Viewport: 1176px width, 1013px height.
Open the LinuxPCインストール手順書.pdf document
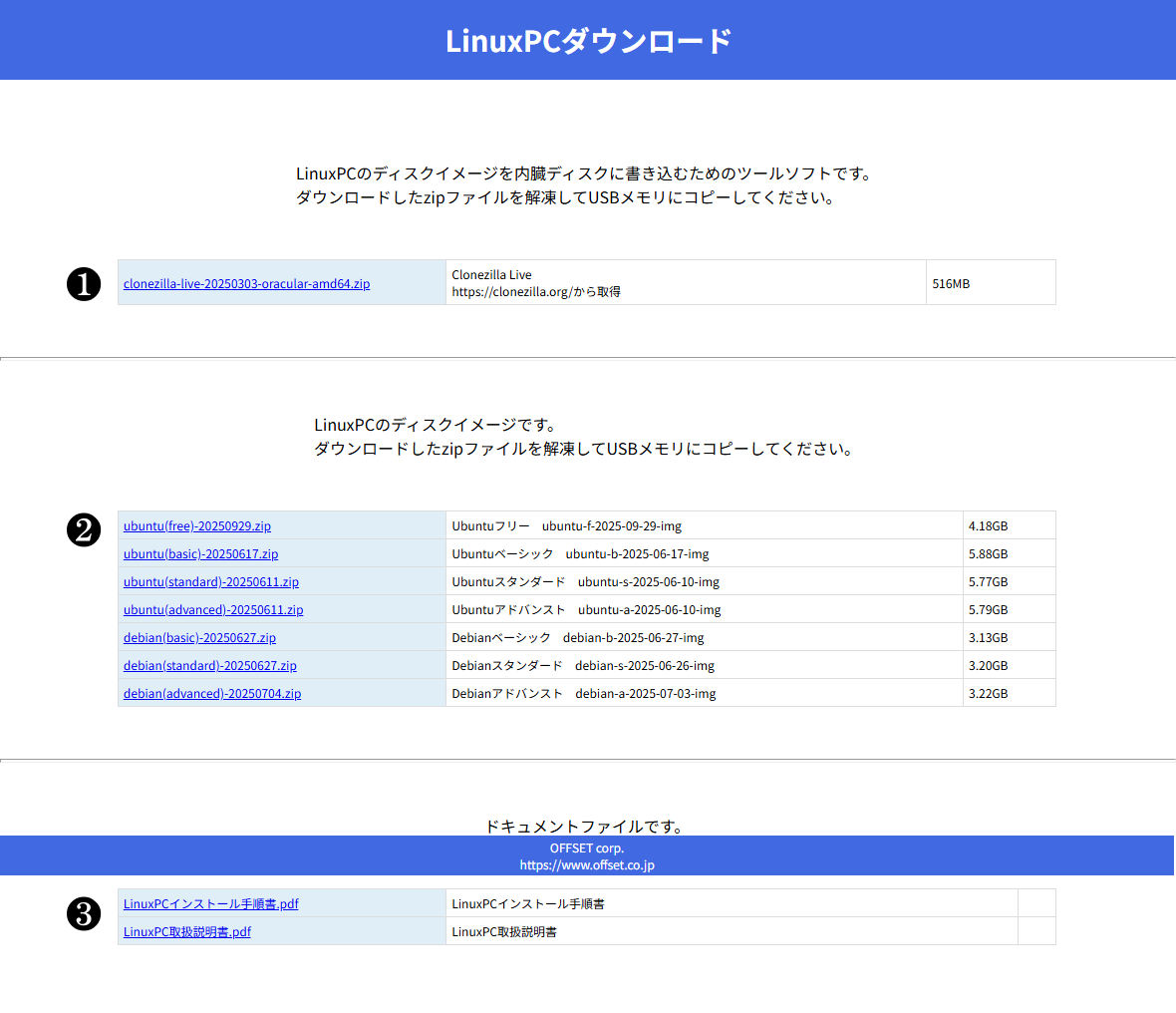pyautogui.click(x=209, y=903)
